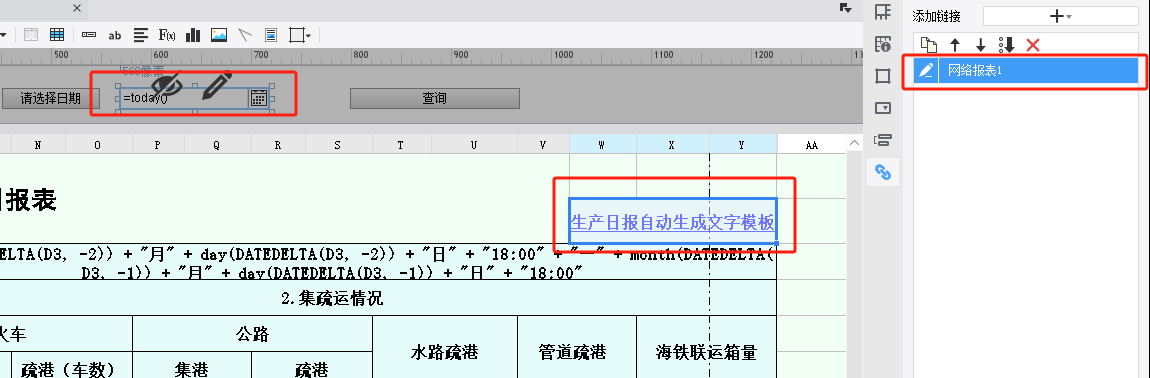The width and height of the screenshot is (1150, 378).
Task: Click the '2.集疏运情况' header cell
Action: [332, 299]
